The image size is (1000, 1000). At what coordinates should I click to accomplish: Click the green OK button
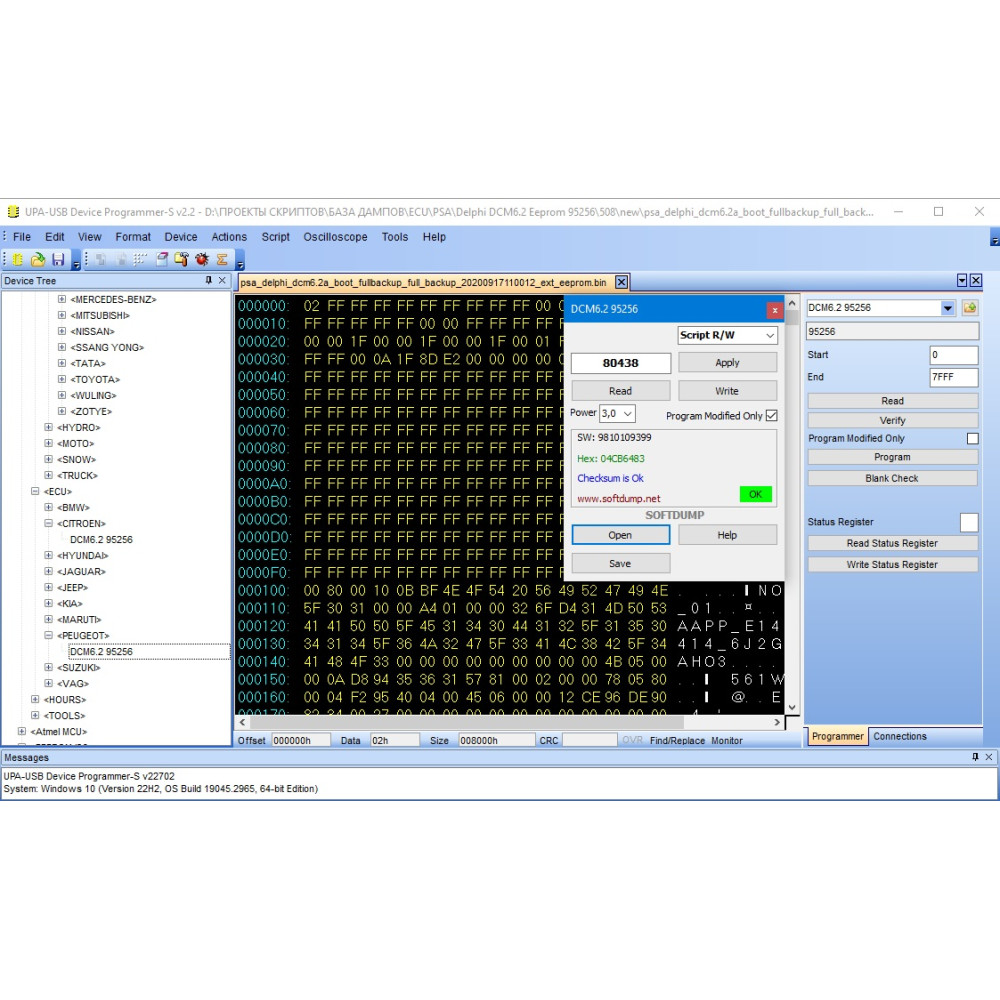[756, 494]
